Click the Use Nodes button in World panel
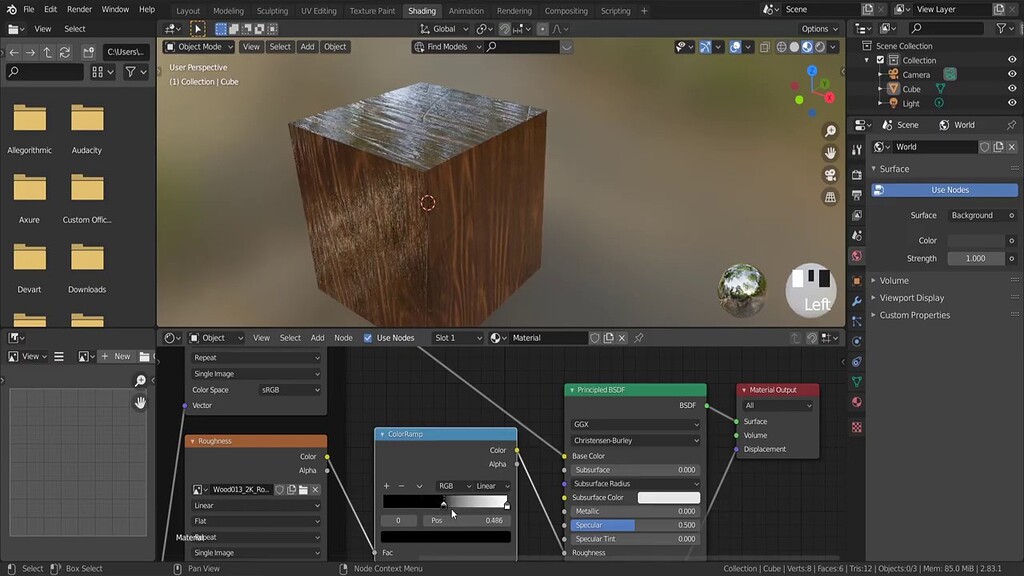This screenshot has width=1024, height=576. point(944,190)
